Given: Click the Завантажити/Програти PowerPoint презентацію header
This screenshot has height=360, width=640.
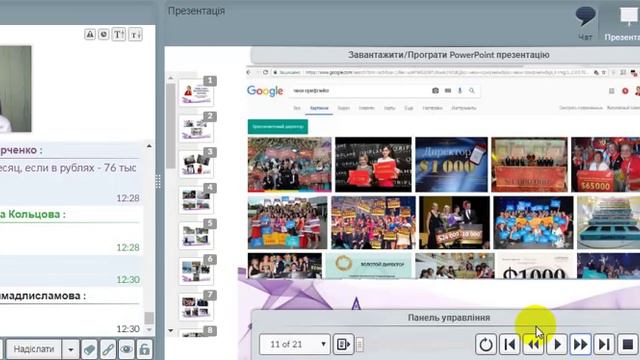Looking at the screenshot, I should coord(448,55).
